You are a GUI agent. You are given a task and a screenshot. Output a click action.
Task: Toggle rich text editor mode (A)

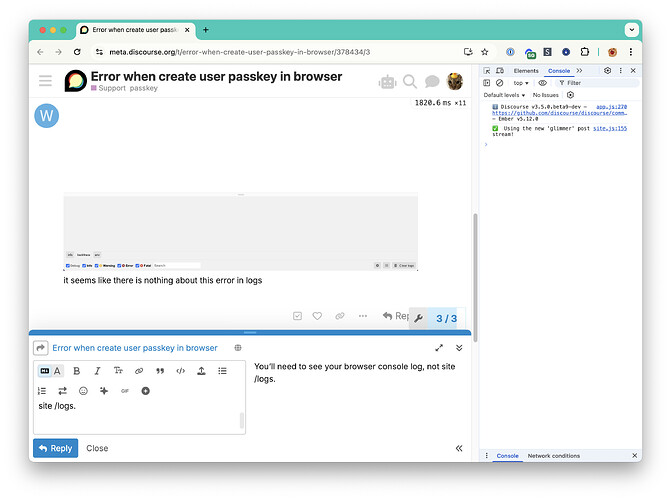[57, 371]
